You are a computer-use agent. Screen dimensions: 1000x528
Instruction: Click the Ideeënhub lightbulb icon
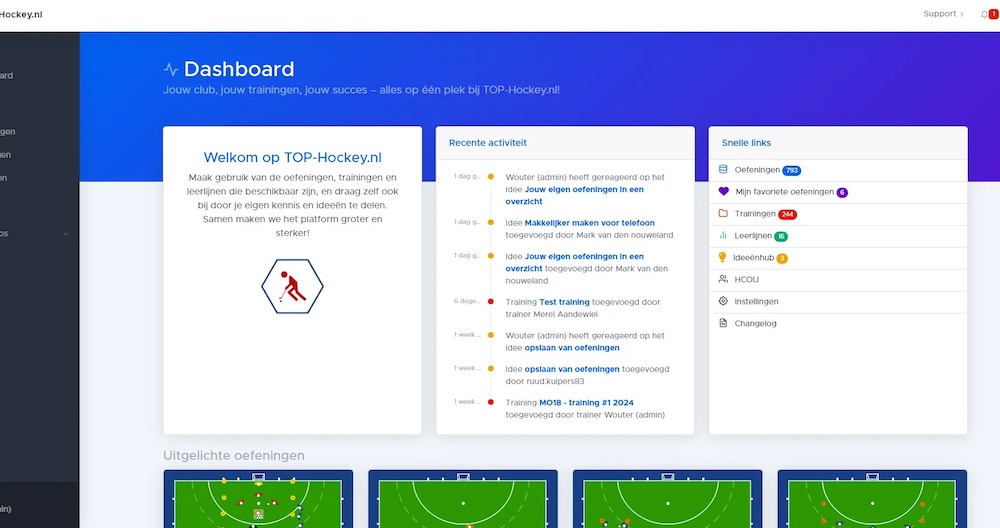(x=724, y=257)
